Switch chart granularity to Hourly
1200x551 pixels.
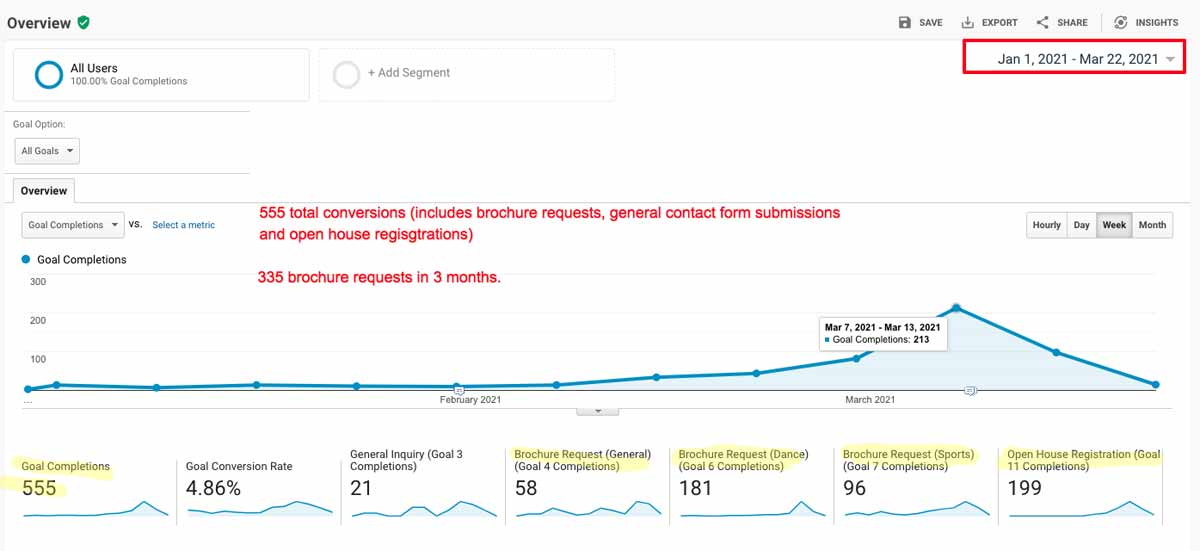(x=1047, y=225)
